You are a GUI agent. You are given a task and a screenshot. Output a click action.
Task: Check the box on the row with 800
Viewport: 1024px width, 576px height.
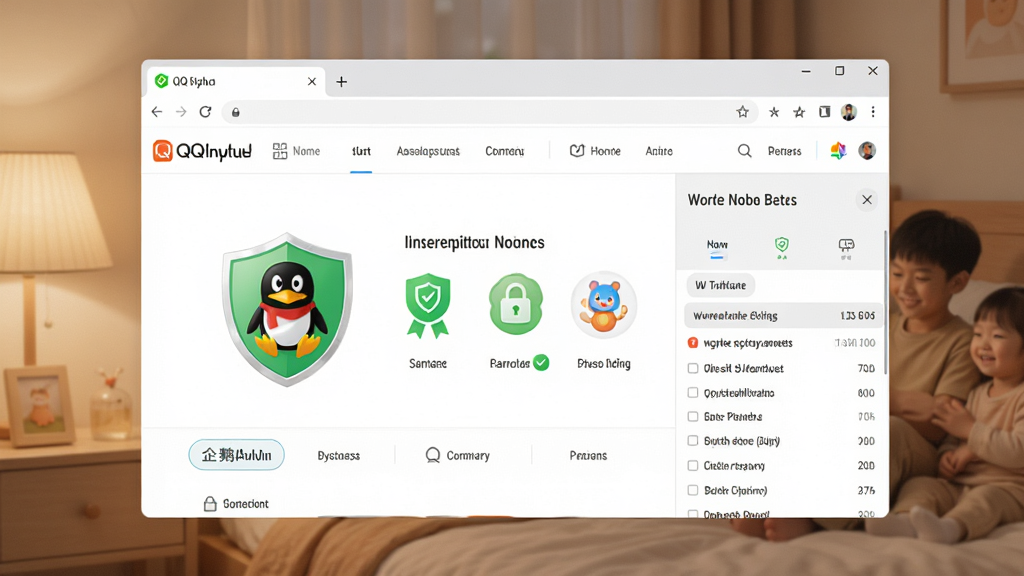point(693,392)
